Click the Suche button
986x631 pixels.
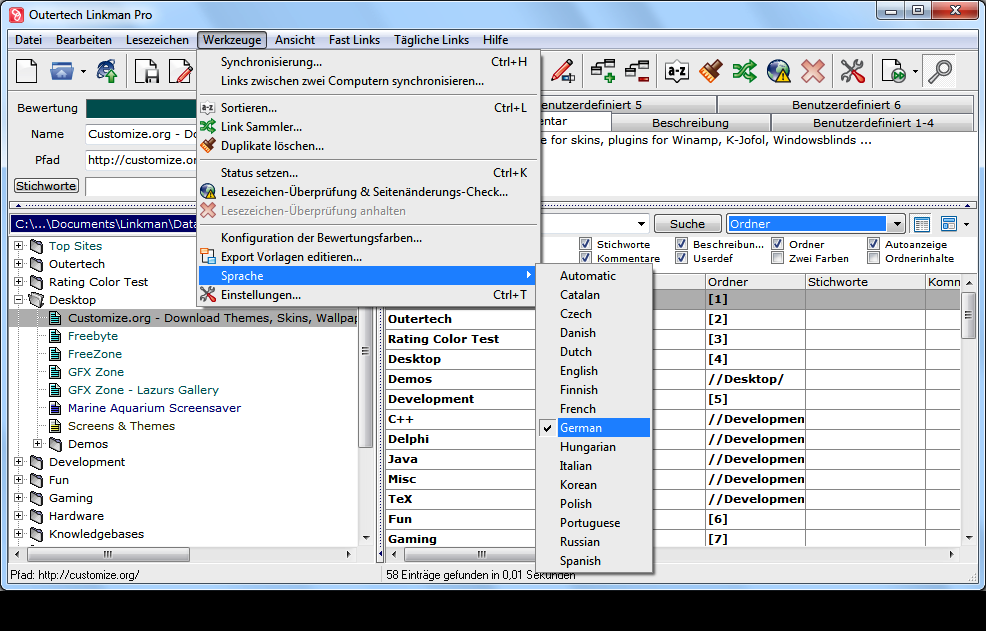tap(687, 224)
